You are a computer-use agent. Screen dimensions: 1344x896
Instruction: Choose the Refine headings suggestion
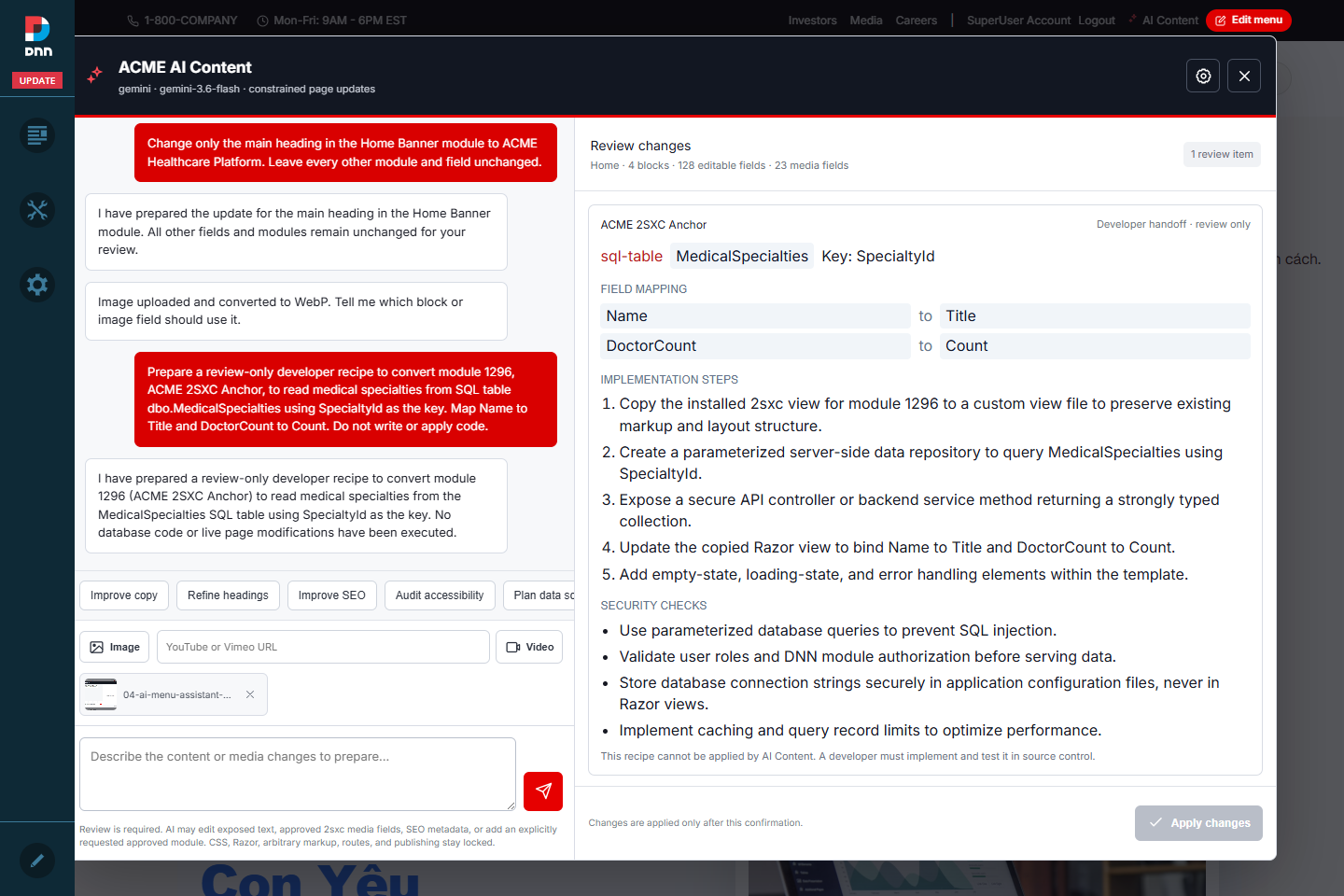point(228,595)
